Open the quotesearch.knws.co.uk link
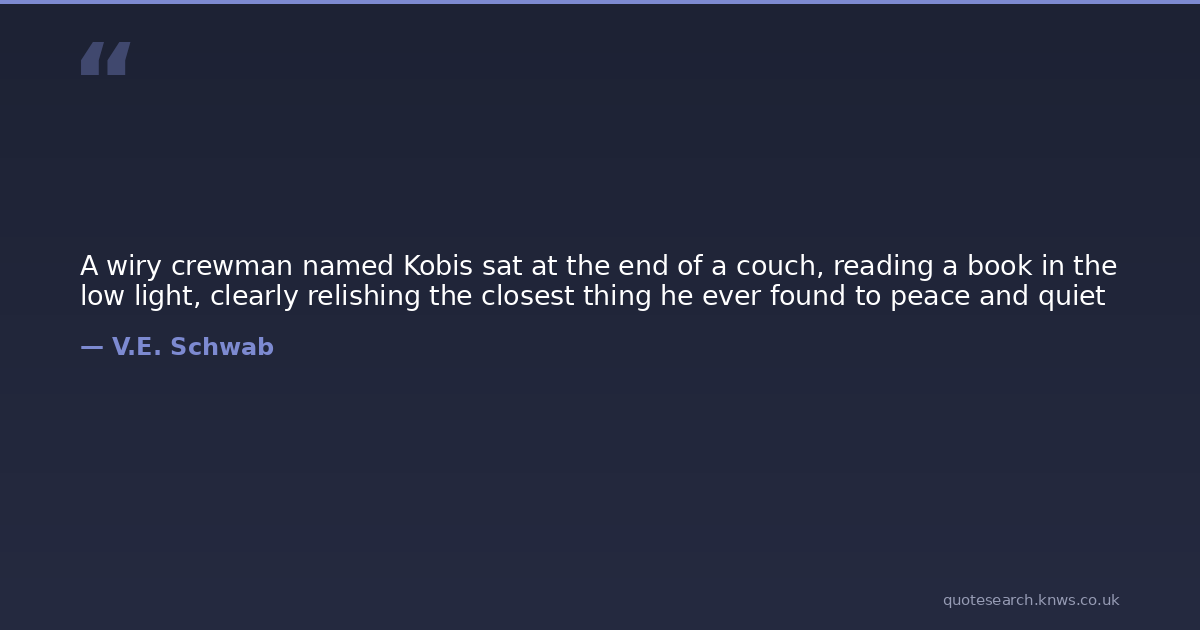 click(1030, 600)
